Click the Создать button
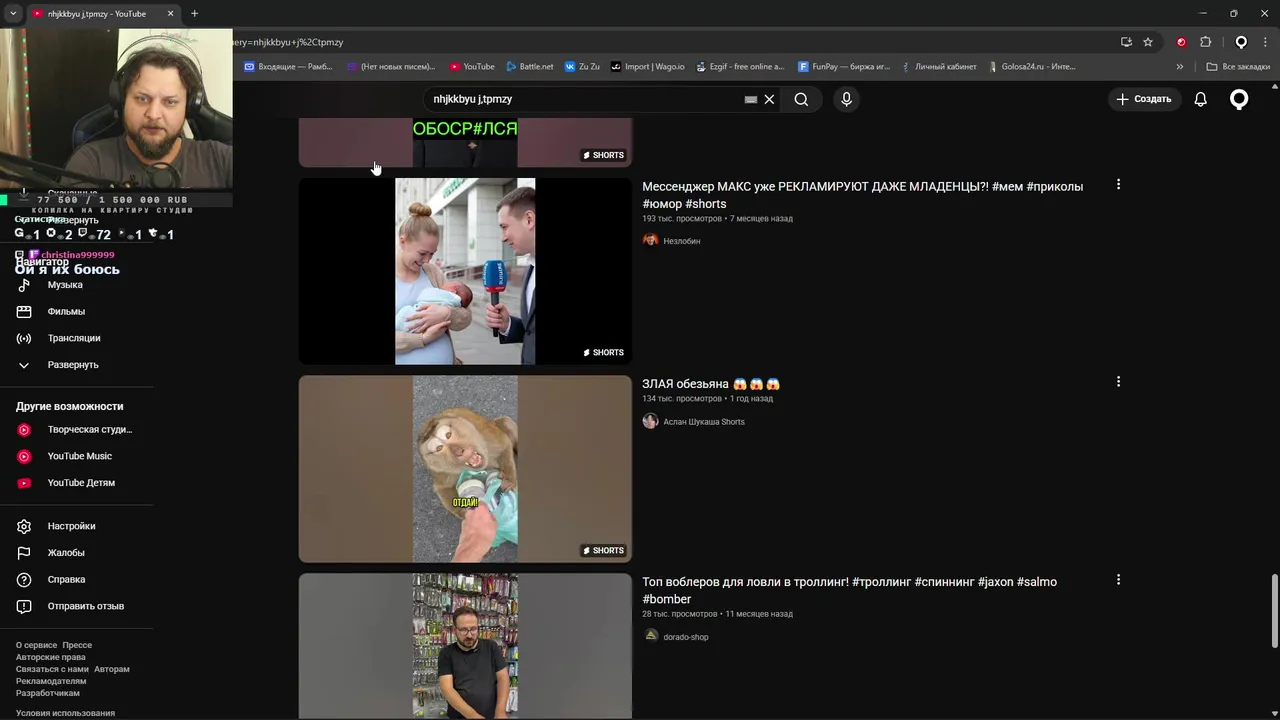 click(1143, 99)
